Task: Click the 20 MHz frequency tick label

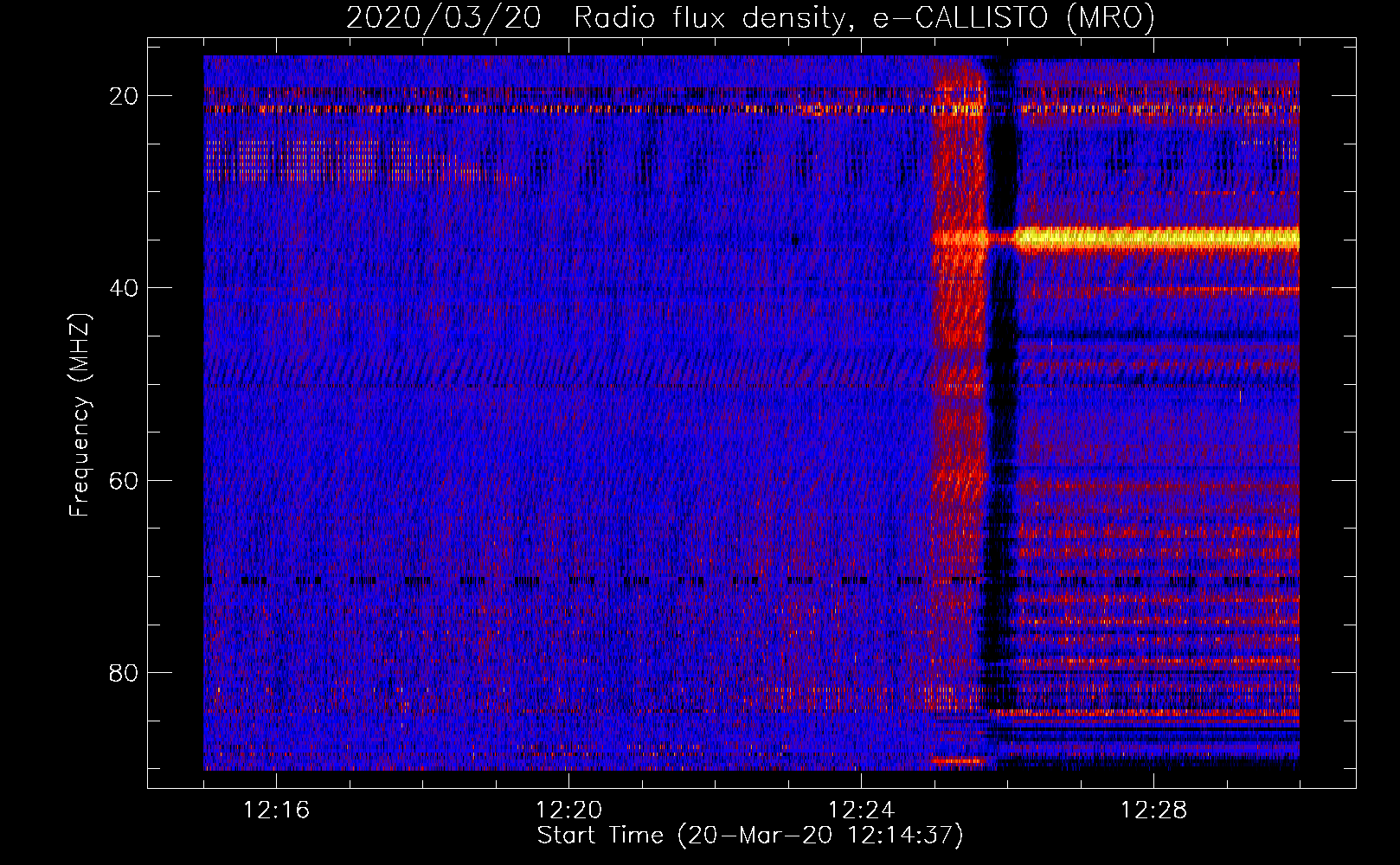Action: [124, 96]
